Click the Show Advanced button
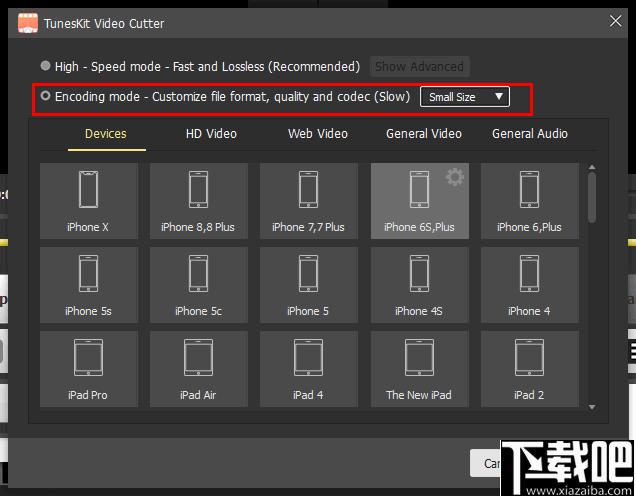The height and width of the screenshot is (496, 636). pyautogui.click(x=419, y=67)
